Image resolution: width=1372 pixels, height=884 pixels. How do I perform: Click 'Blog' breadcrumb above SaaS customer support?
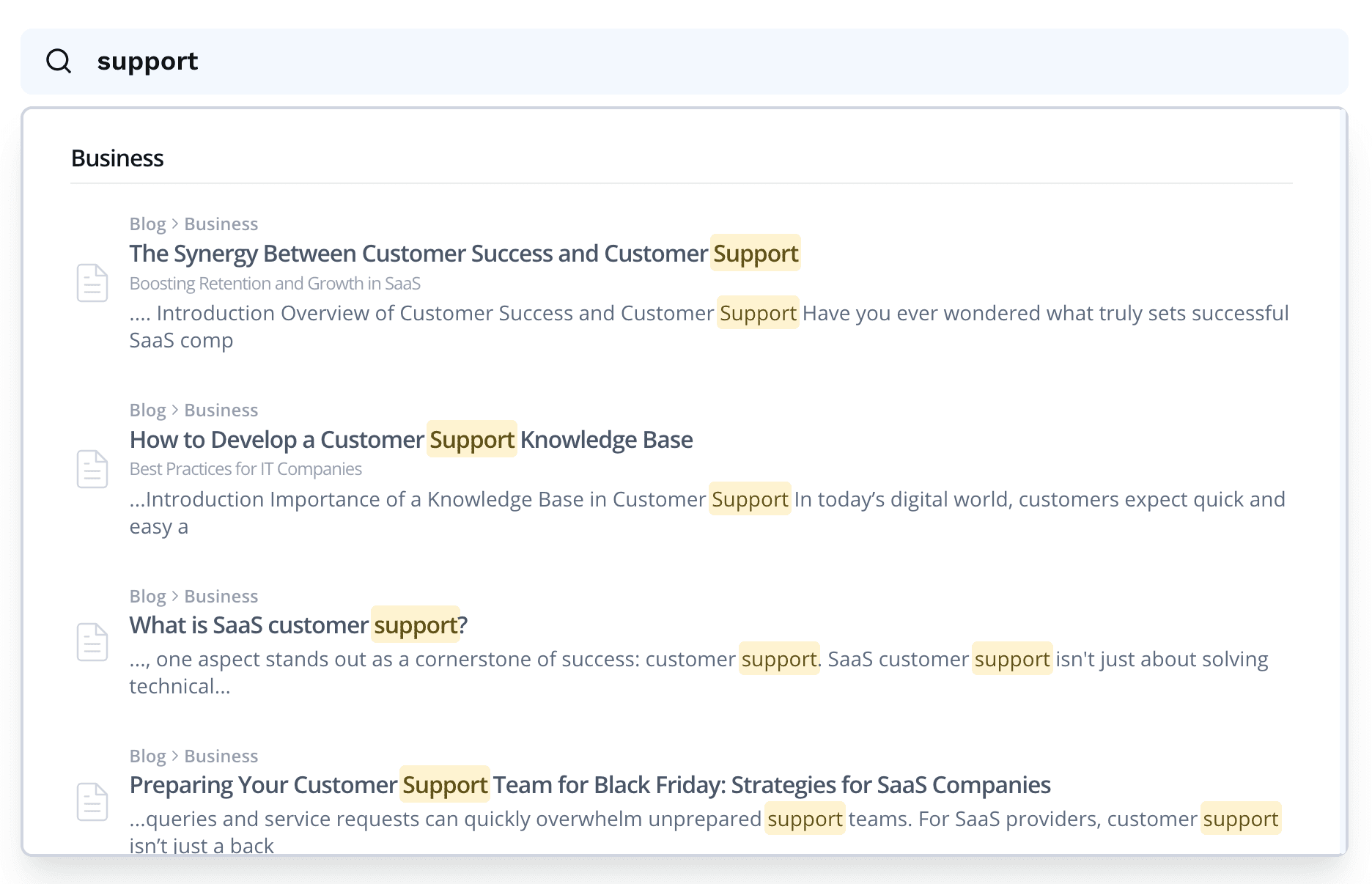[147, 597]
